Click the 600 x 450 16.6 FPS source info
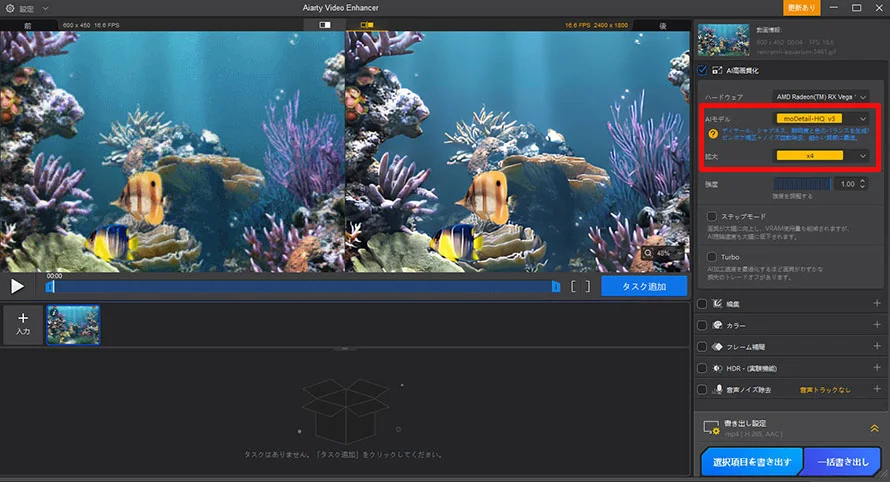The image size is (890, 482). pyautogui.click(x=91, y=26)
